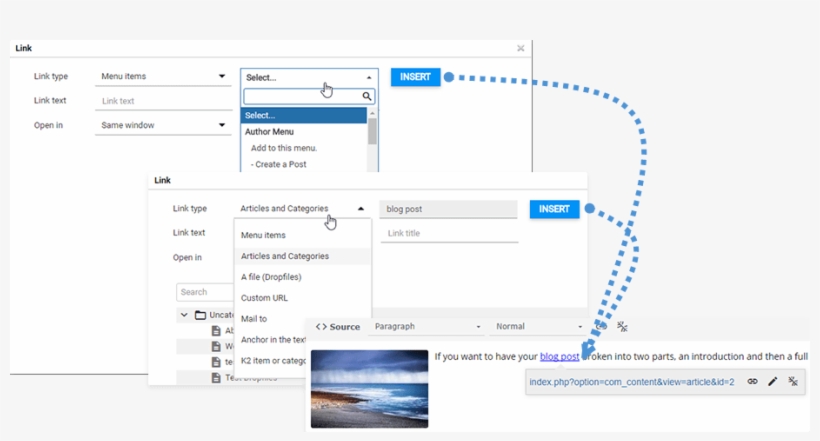820x441 pixels.
Task: Click the index.php article URL in popup
Action: tap(632, 382)
